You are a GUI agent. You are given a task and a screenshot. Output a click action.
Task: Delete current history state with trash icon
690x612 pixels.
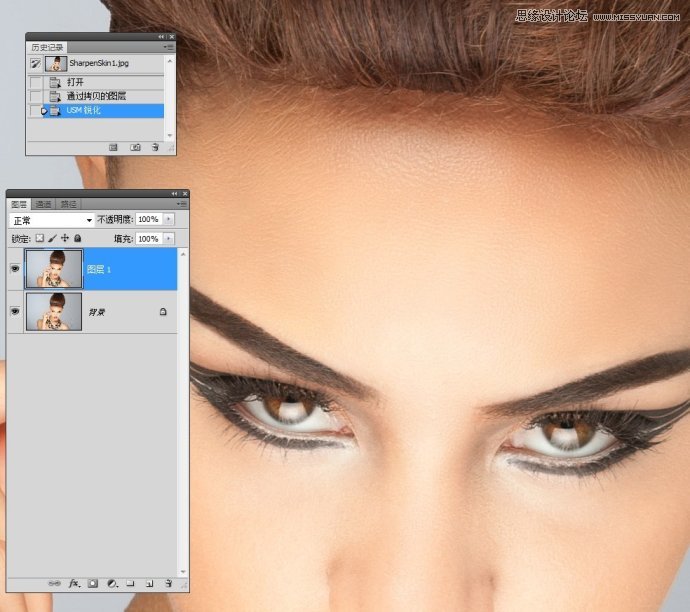click(155, 147)
